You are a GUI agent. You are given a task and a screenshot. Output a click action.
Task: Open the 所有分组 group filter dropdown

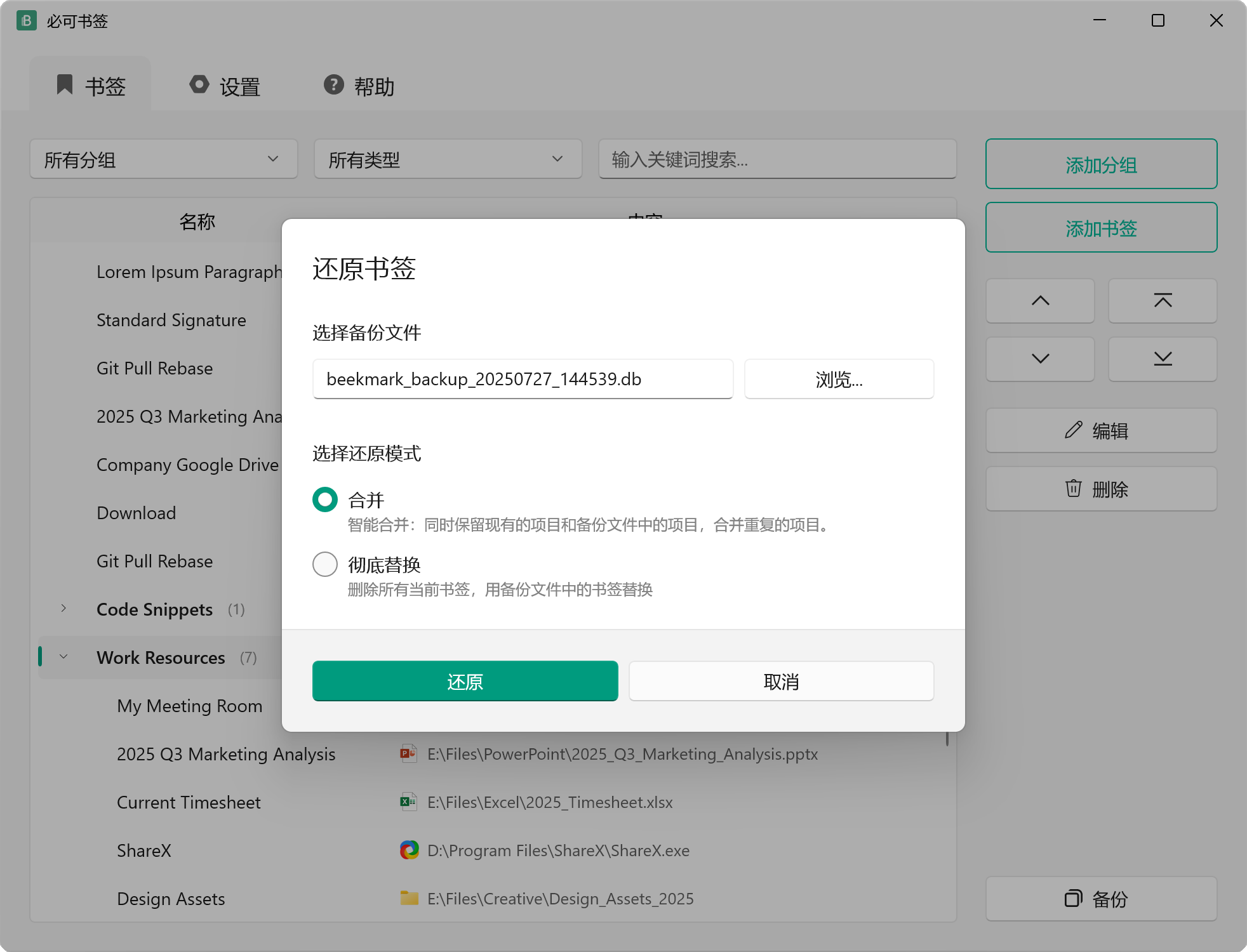164,159
